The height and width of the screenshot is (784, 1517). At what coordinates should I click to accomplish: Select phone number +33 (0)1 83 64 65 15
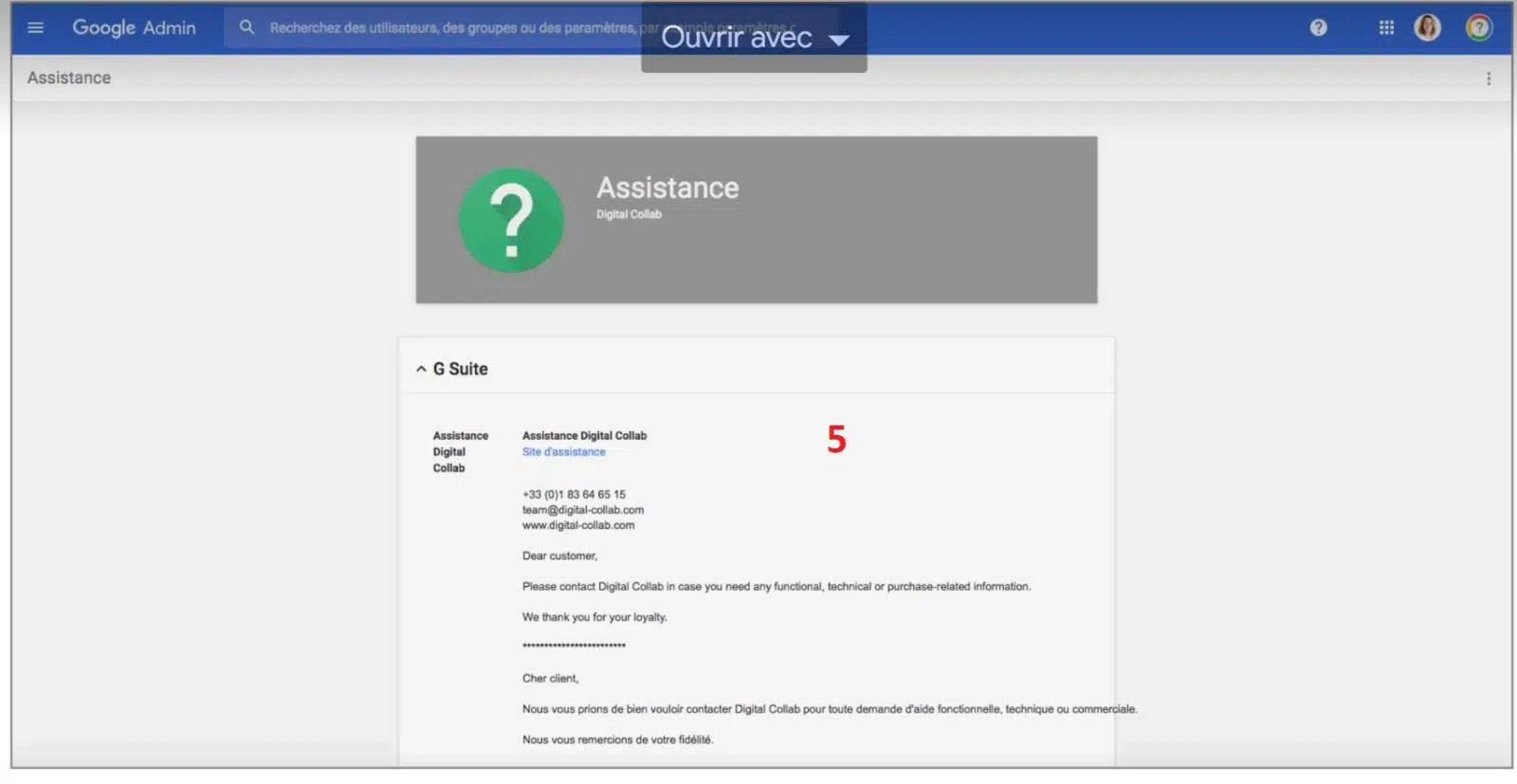coord(574,495)
